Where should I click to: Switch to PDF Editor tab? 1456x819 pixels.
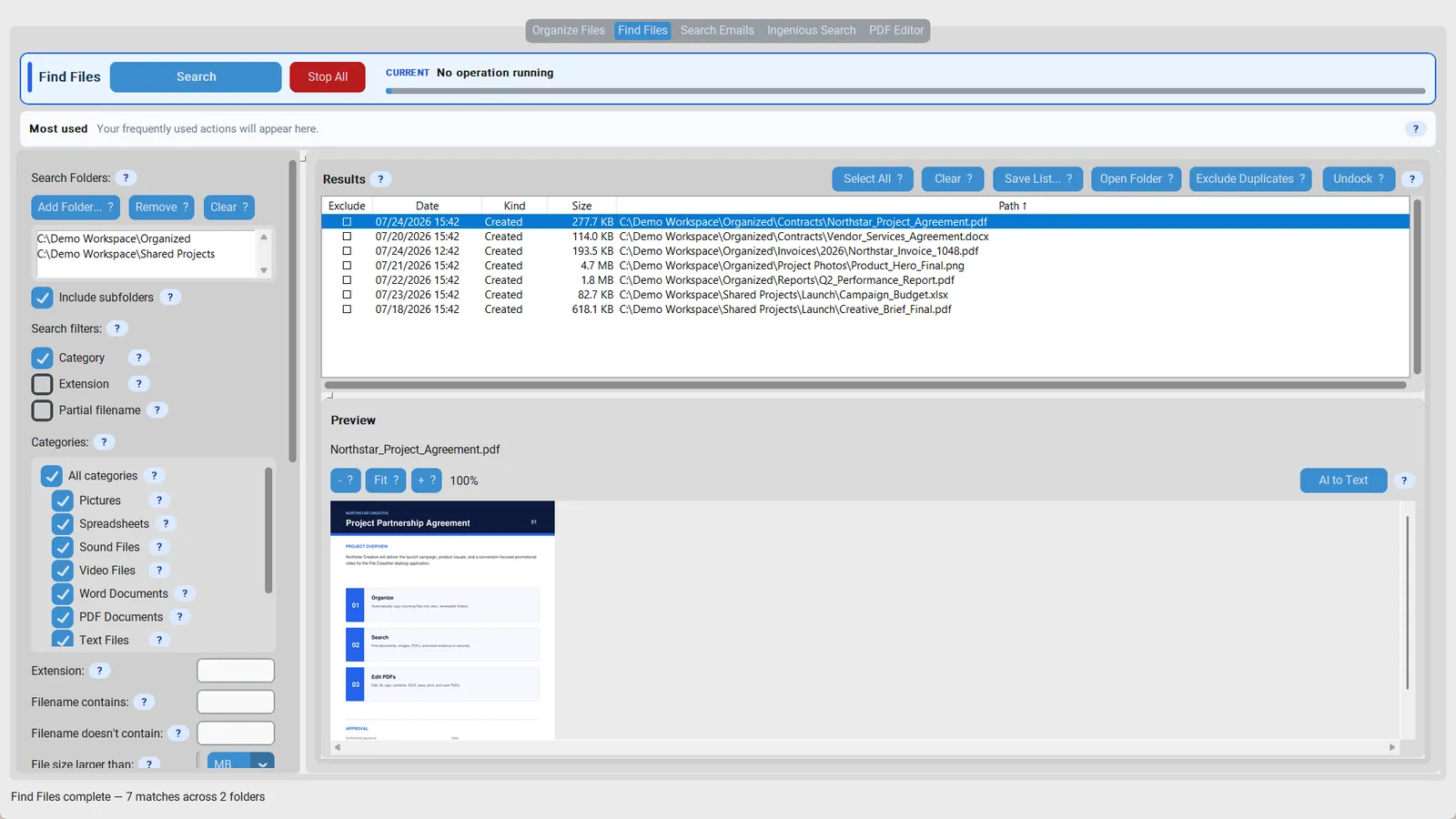[896, 30]
